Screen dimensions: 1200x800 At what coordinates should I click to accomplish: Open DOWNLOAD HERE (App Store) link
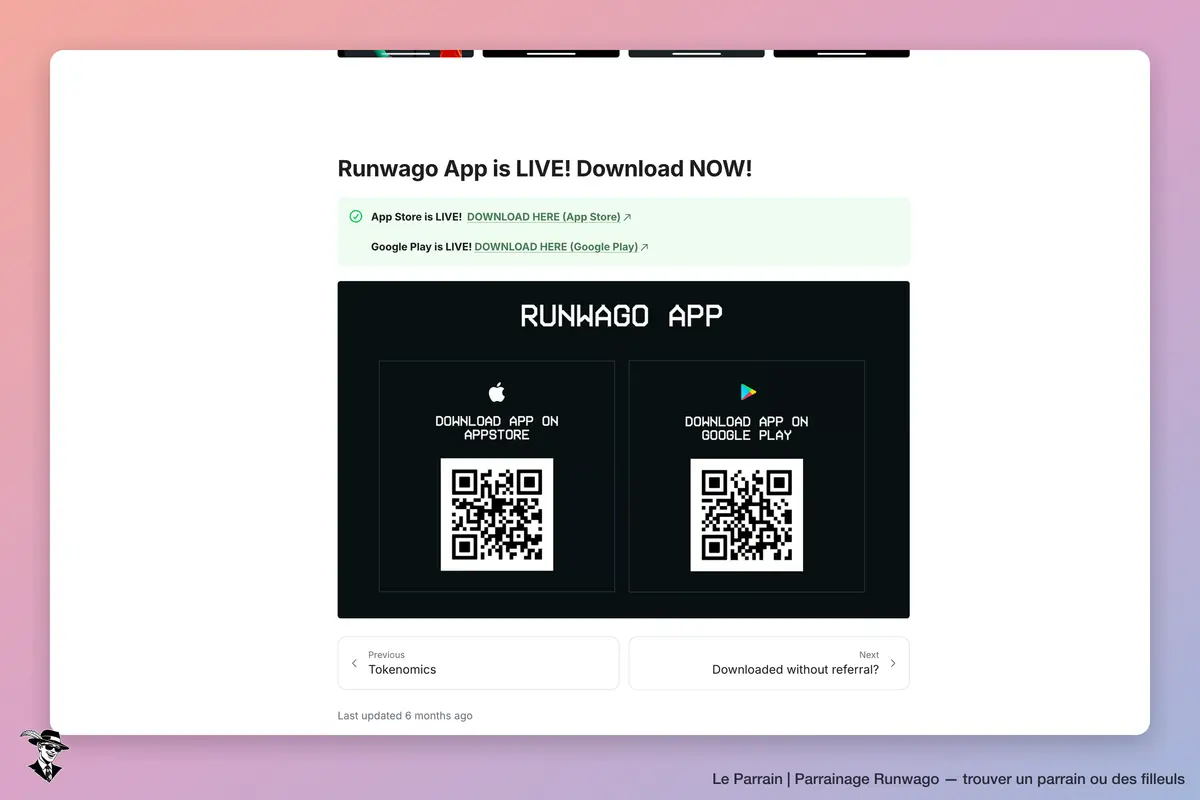pos(544,217)
